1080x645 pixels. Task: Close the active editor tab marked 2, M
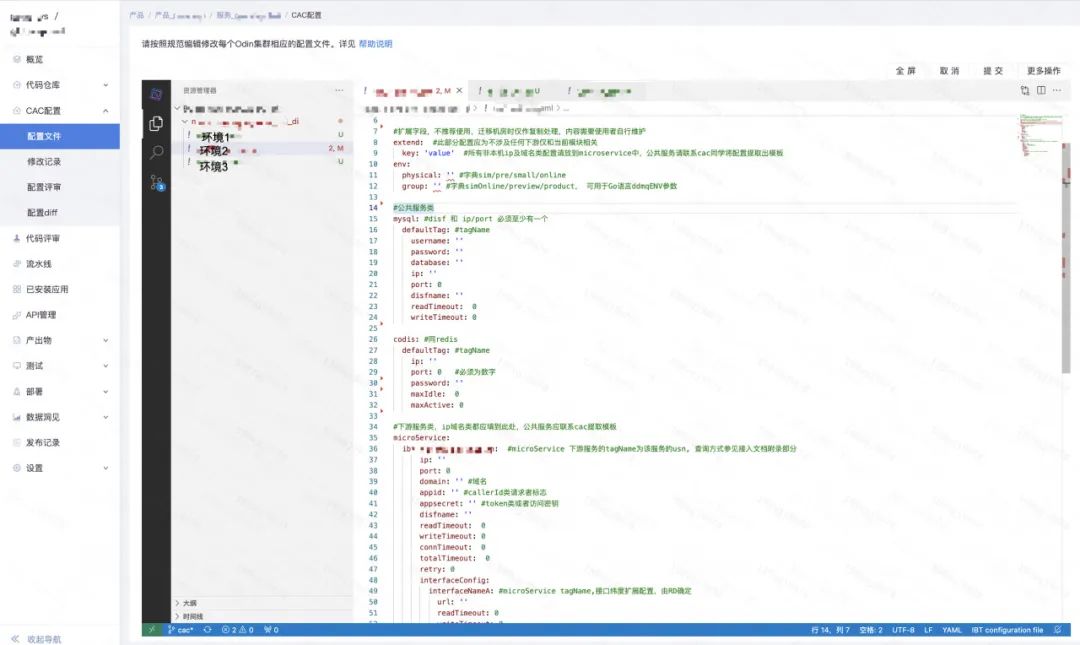click(459, 90)
